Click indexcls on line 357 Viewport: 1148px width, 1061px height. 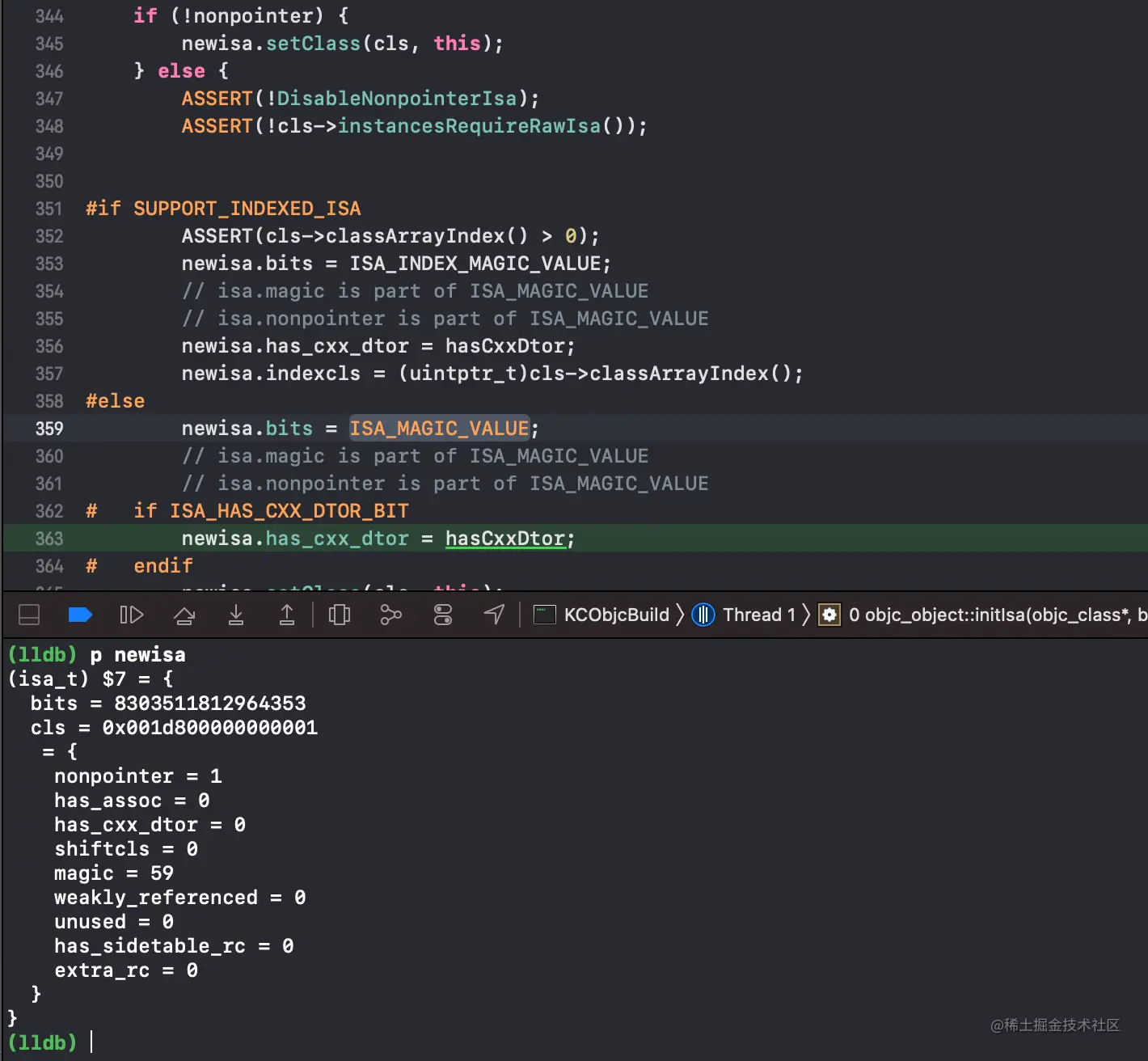(313, 374)
